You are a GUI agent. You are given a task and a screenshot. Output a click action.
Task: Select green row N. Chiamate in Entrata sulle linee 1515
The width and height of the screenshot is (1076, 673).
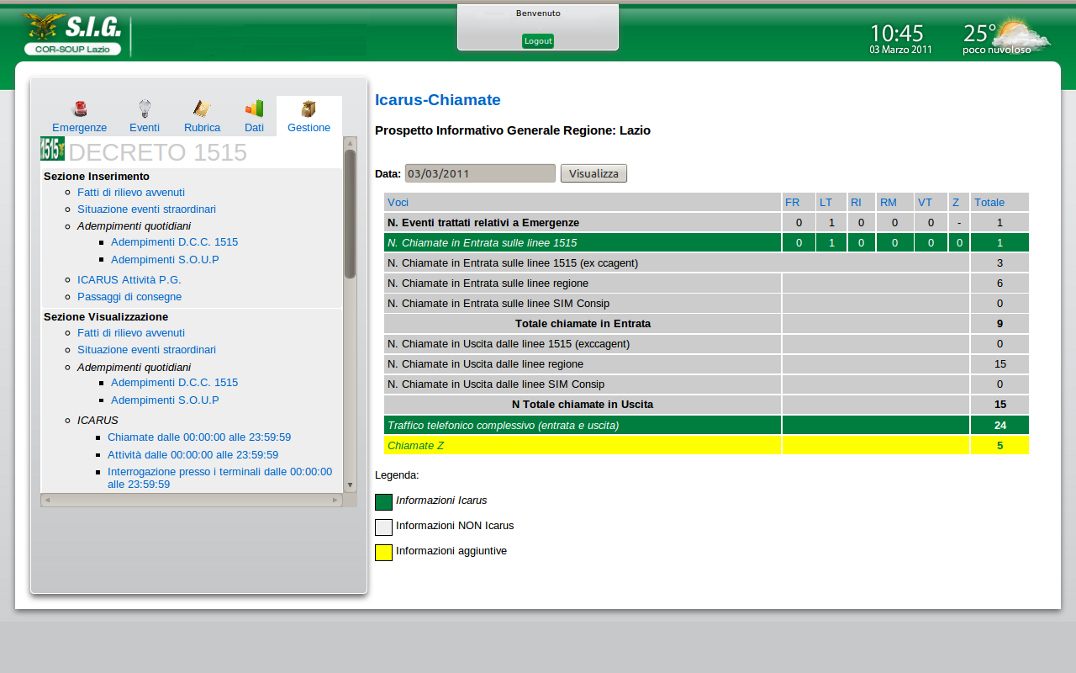(x=706, y=243)
